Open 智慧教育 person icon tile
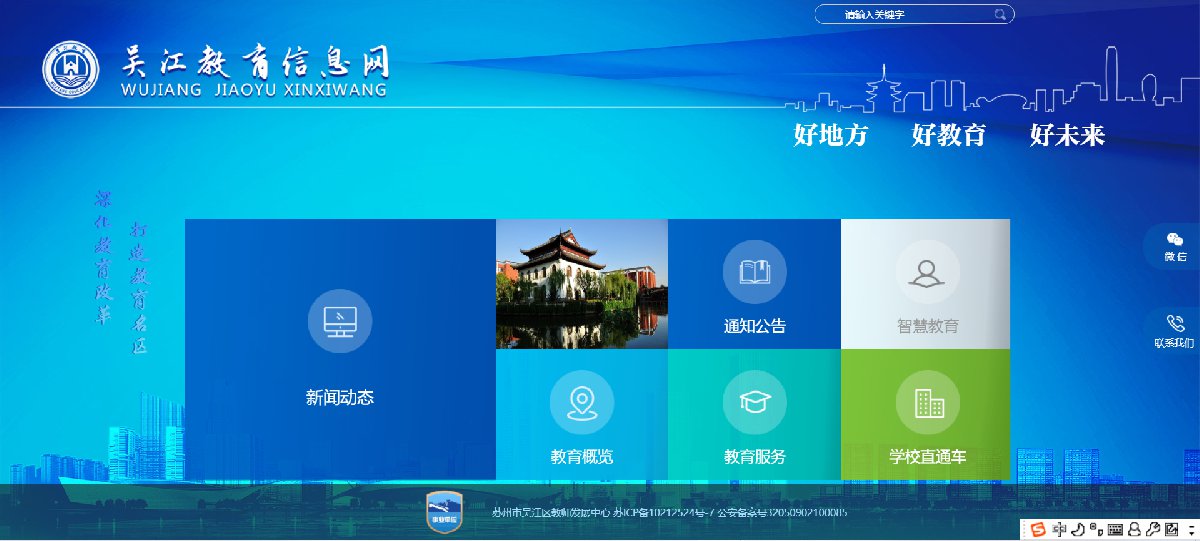The height and width of the screenshot is (541, 1200). point(927,272)
